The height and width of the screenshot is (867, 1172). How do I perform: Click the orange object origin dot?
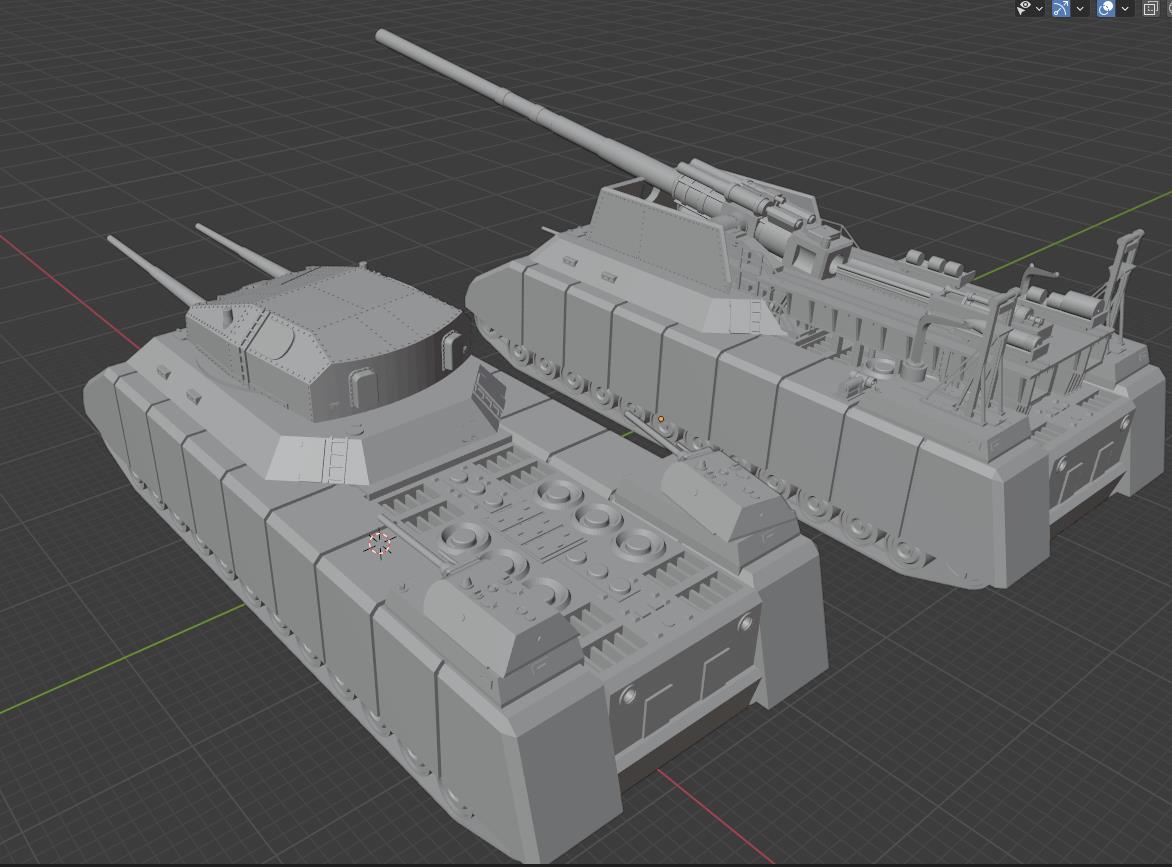(661, 418)
